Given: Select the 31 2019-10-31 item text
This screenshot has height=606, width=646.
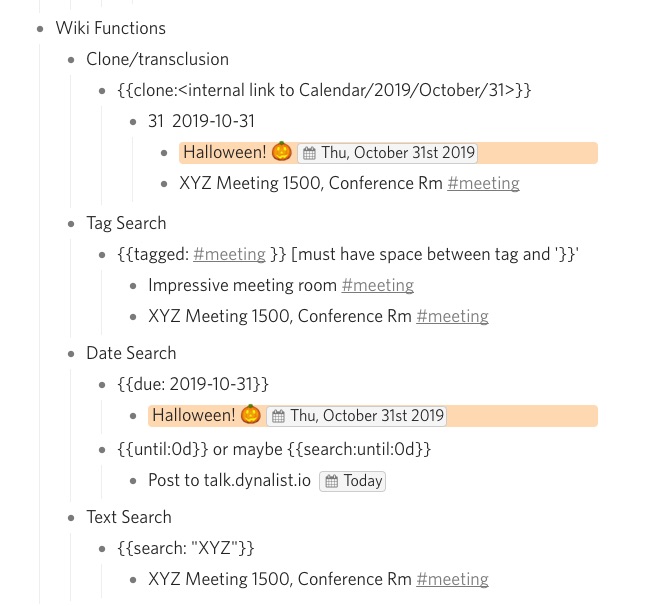Looking at the screenshot, I should pos(201,121).
